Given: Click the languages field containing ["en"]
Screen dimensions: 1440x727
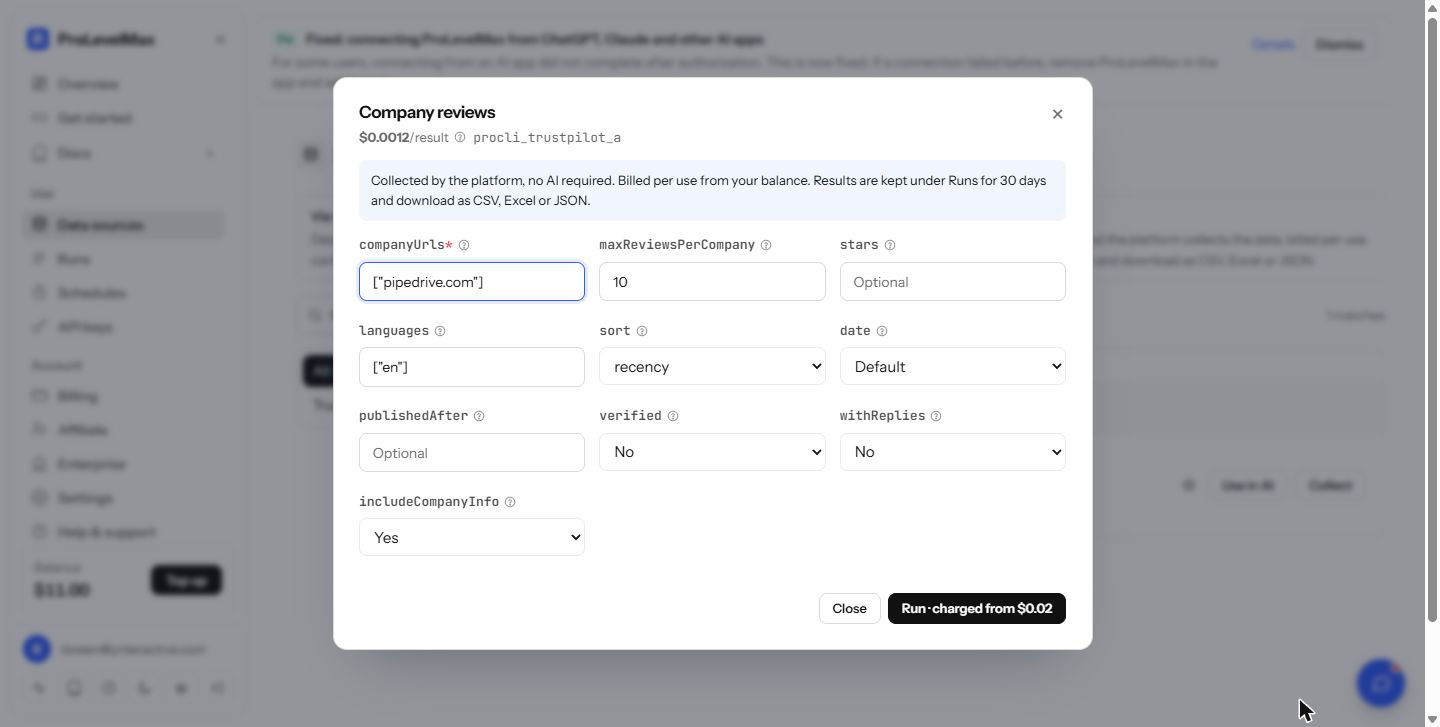Looking at the screenshot, I should tap(472, 367).
